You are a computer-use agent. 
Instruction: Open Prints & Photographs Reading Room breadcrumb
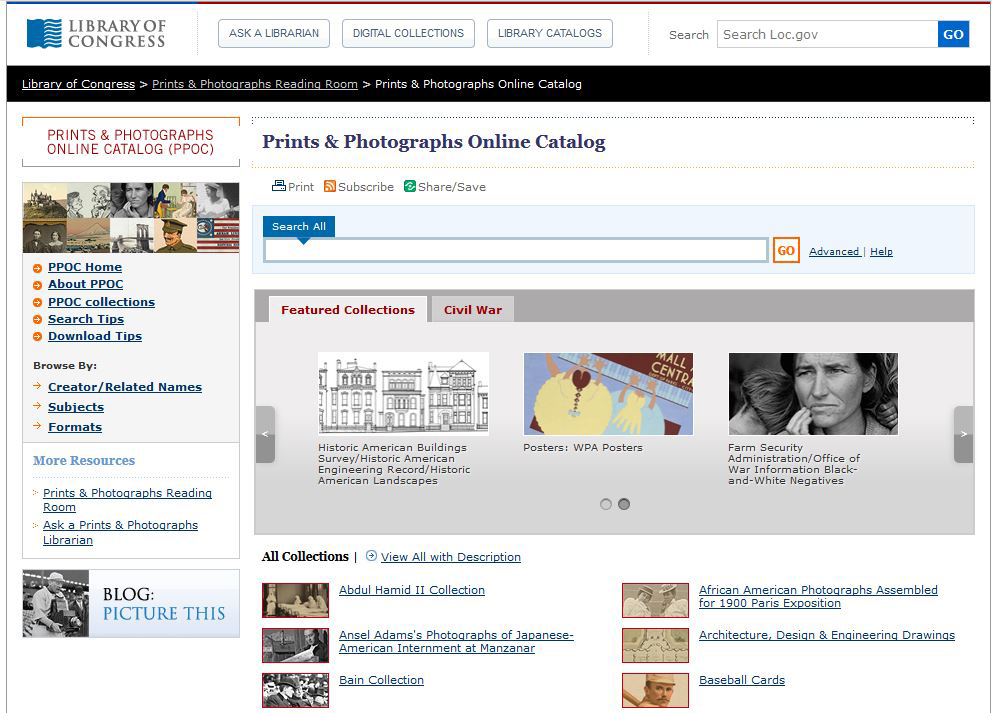pos(255,84)
